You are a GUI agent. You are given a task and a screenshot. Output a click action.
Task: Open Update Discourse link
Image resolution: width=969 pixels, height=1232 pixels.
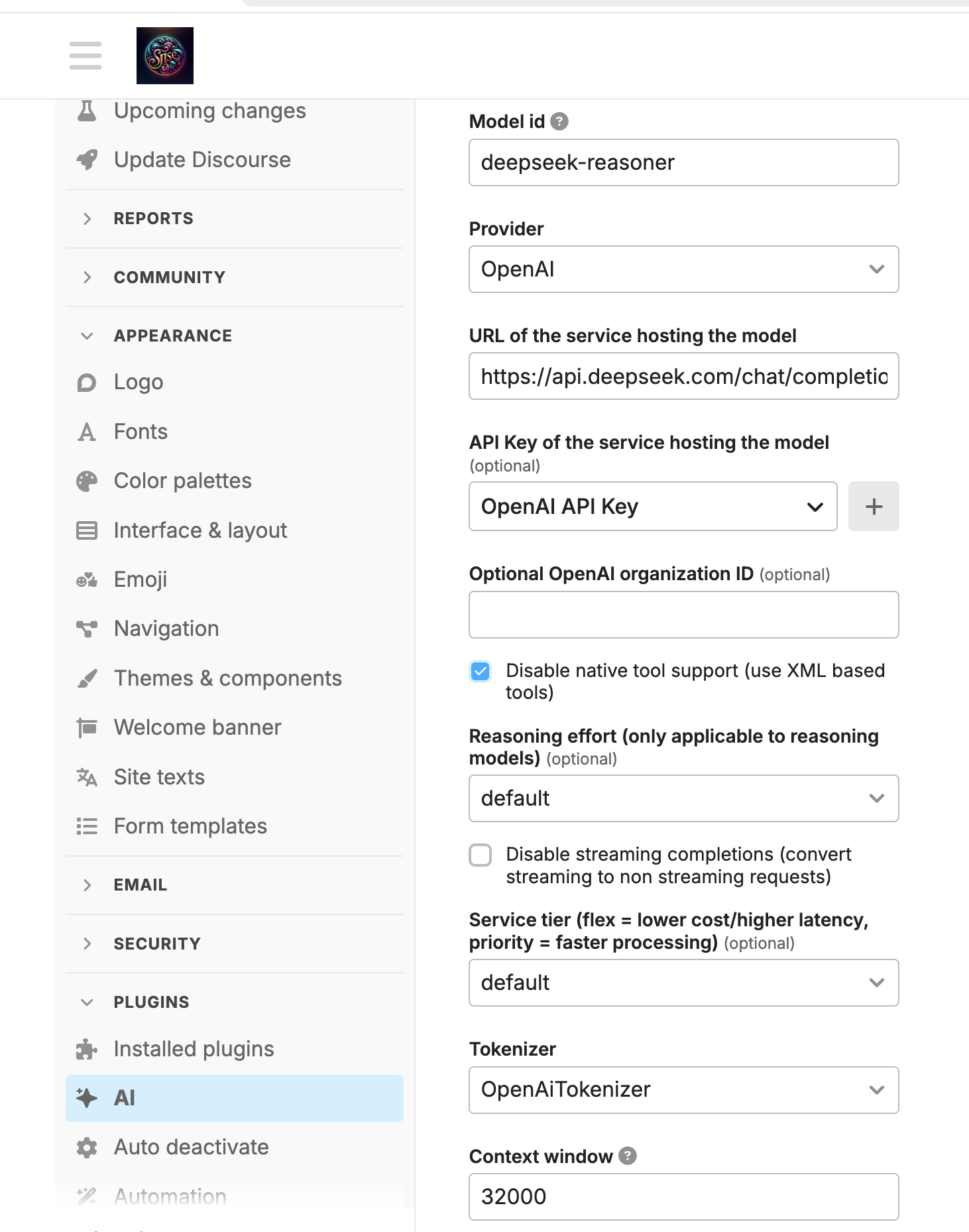202,160
